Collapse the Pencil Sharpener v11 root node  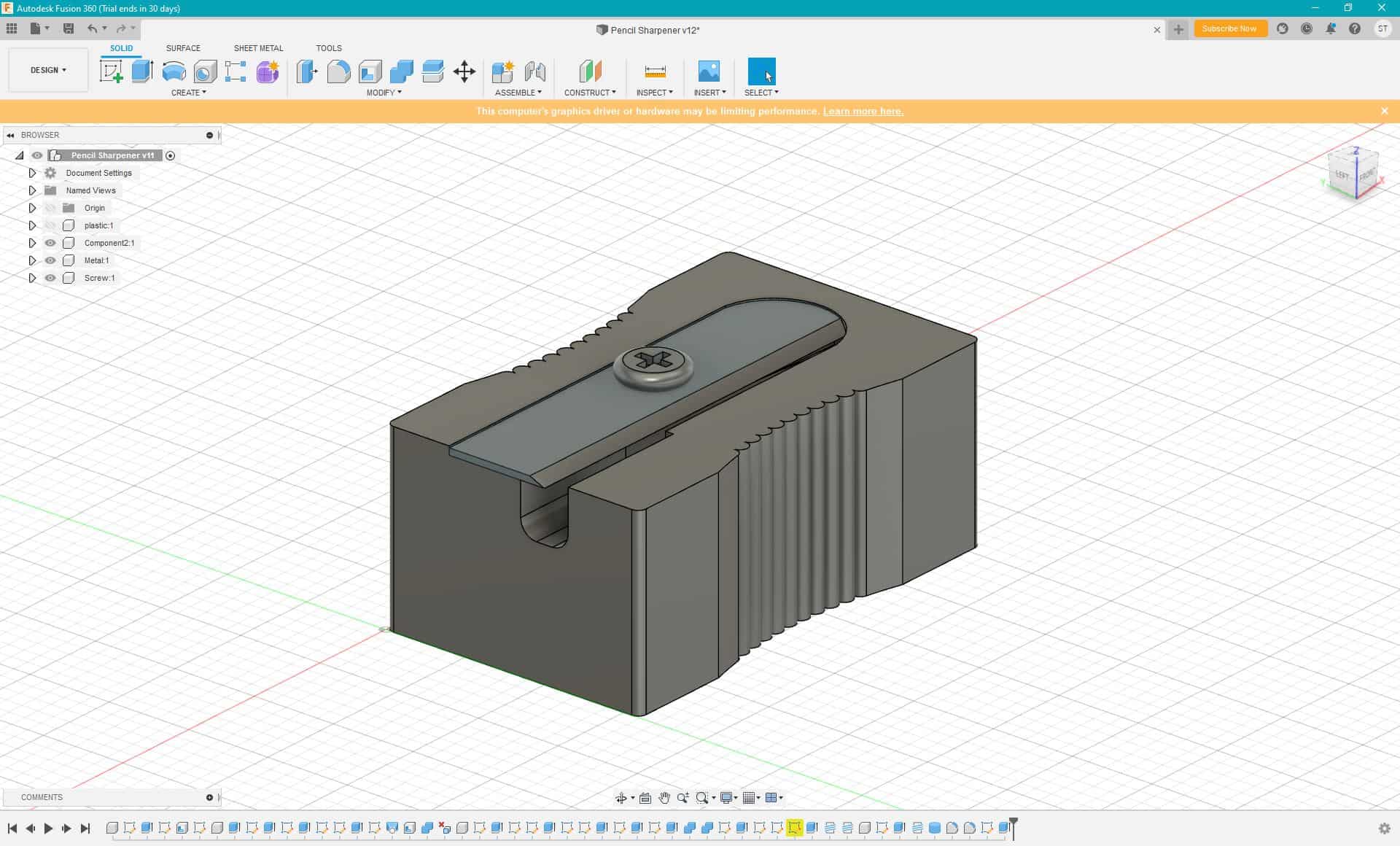[20, 155]
